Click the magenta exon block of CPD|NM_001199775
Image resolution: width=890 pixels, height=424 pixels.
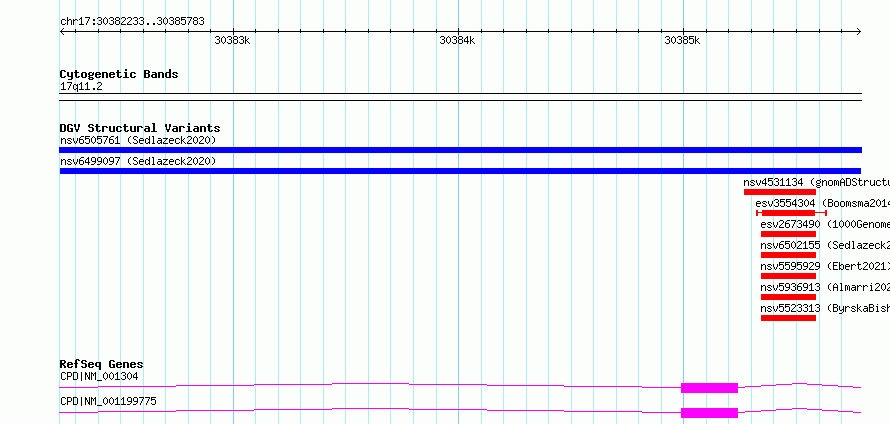click(710, 413)
